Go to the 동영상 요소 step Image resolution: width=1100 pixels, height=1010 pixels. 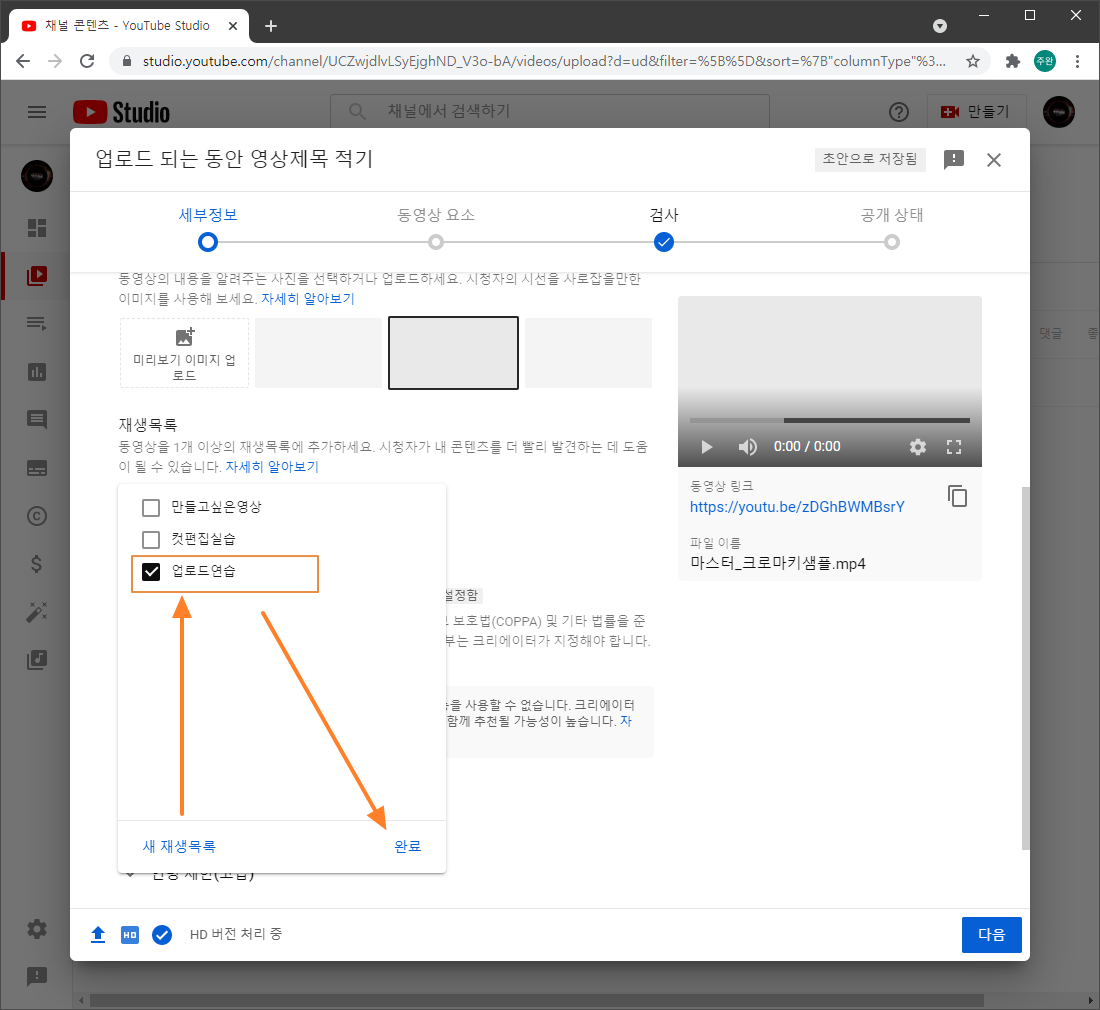tap(436, 228)
